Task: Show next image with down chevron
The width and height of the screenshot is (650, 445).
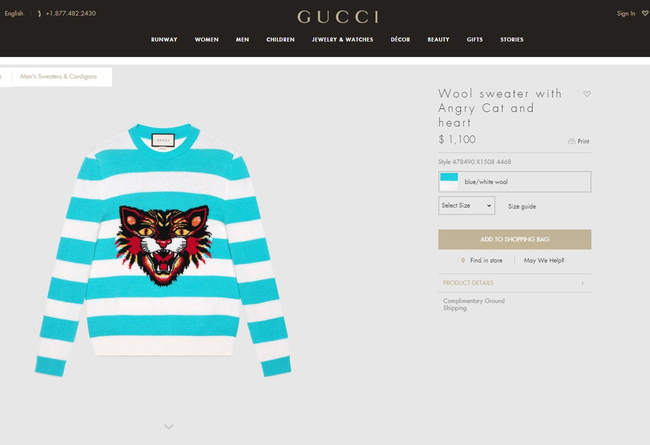Action: coord(169,426)
